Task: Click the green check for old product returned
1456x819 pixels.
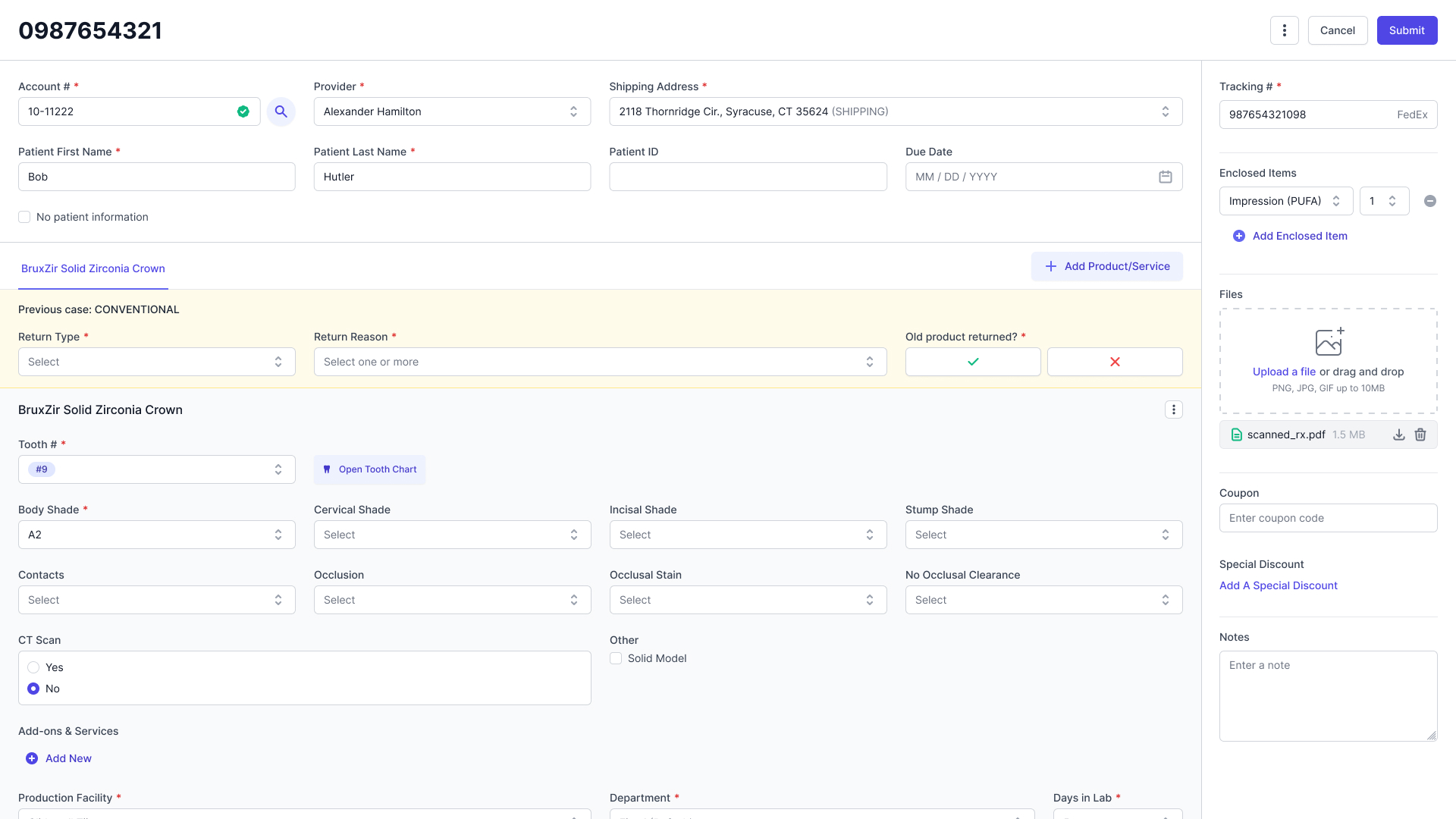Action: coord(972,362)
